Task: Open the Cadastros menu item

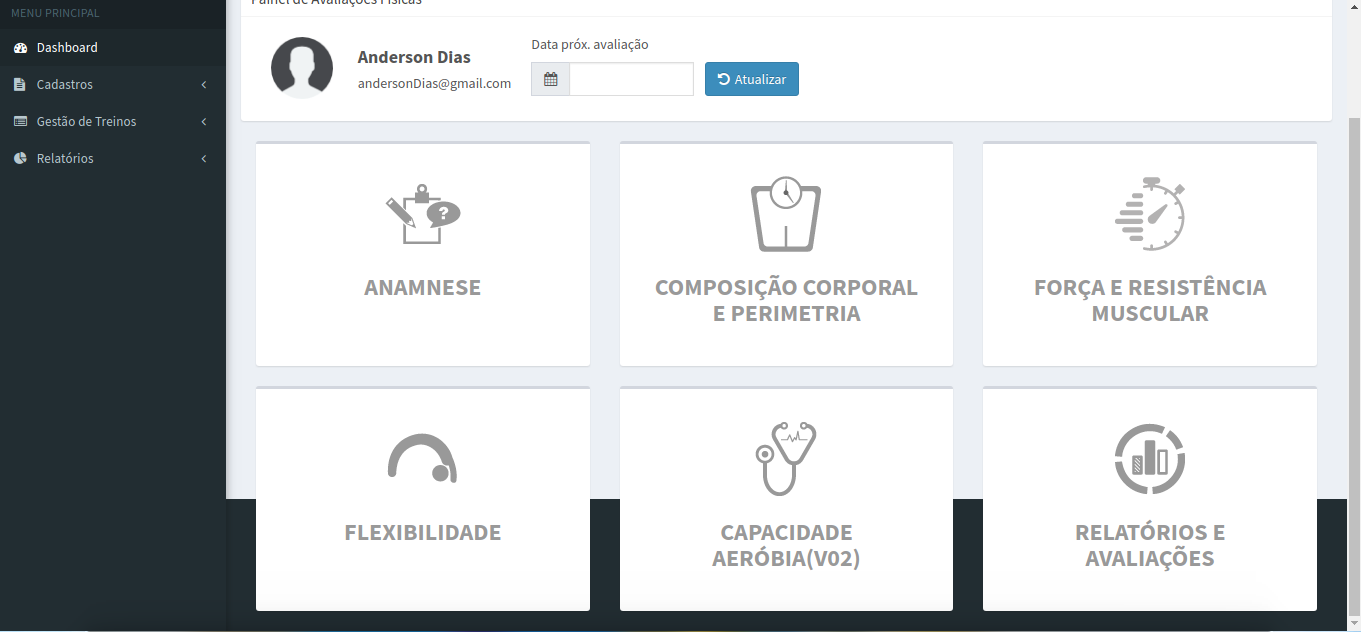Action: coord(113,85)
